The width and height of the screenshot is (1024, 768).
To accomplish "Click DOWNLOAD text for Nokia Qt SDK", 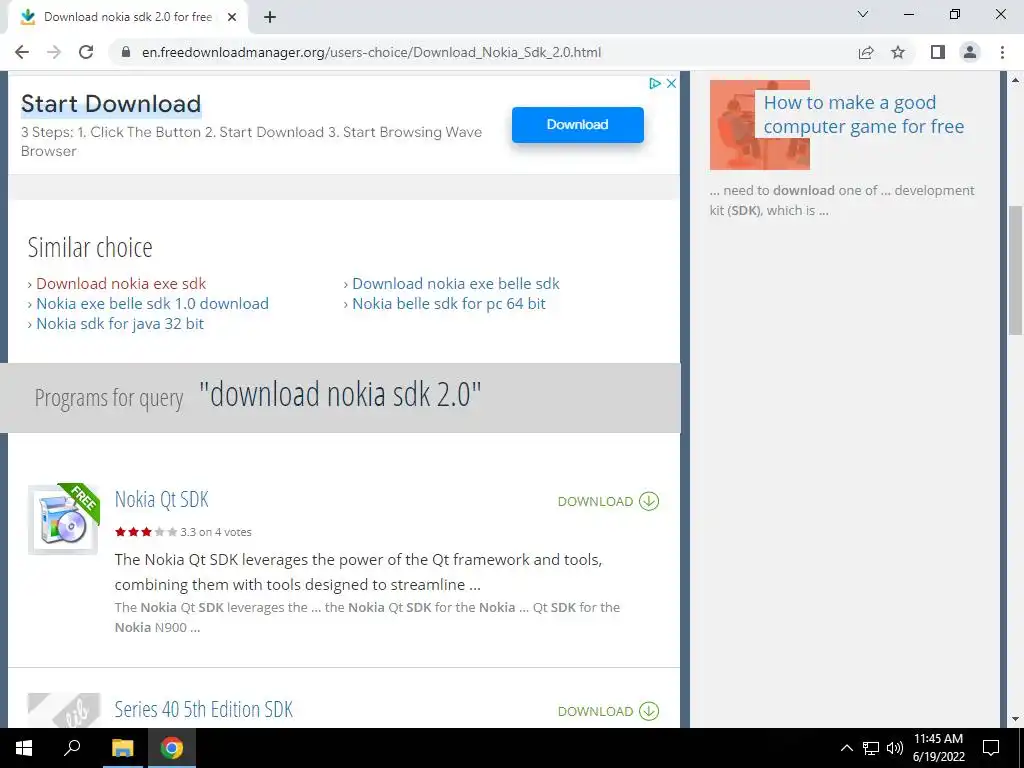I will (595, 502).
